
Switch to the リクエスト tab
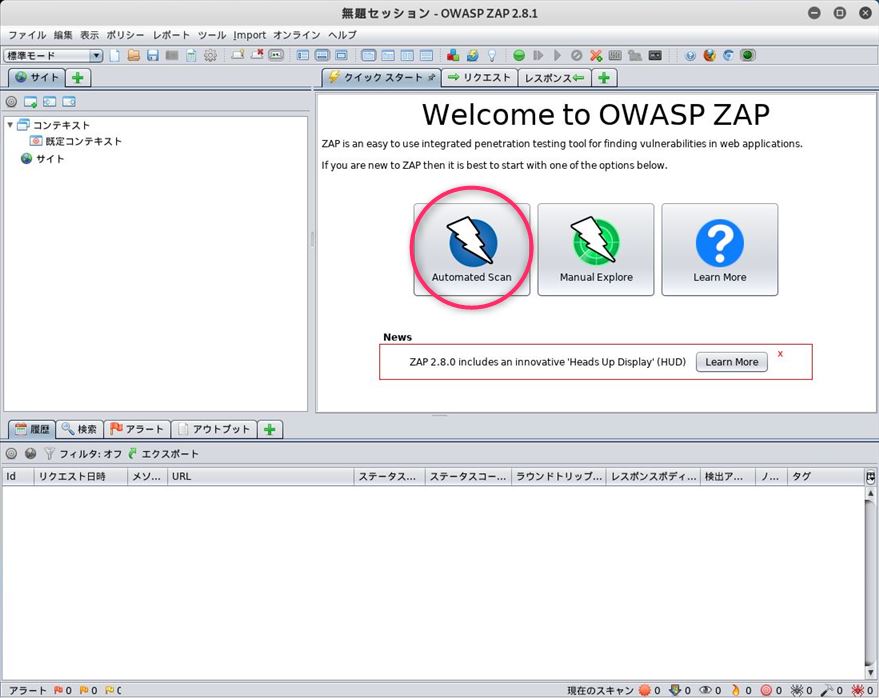[x=480, y=77]
